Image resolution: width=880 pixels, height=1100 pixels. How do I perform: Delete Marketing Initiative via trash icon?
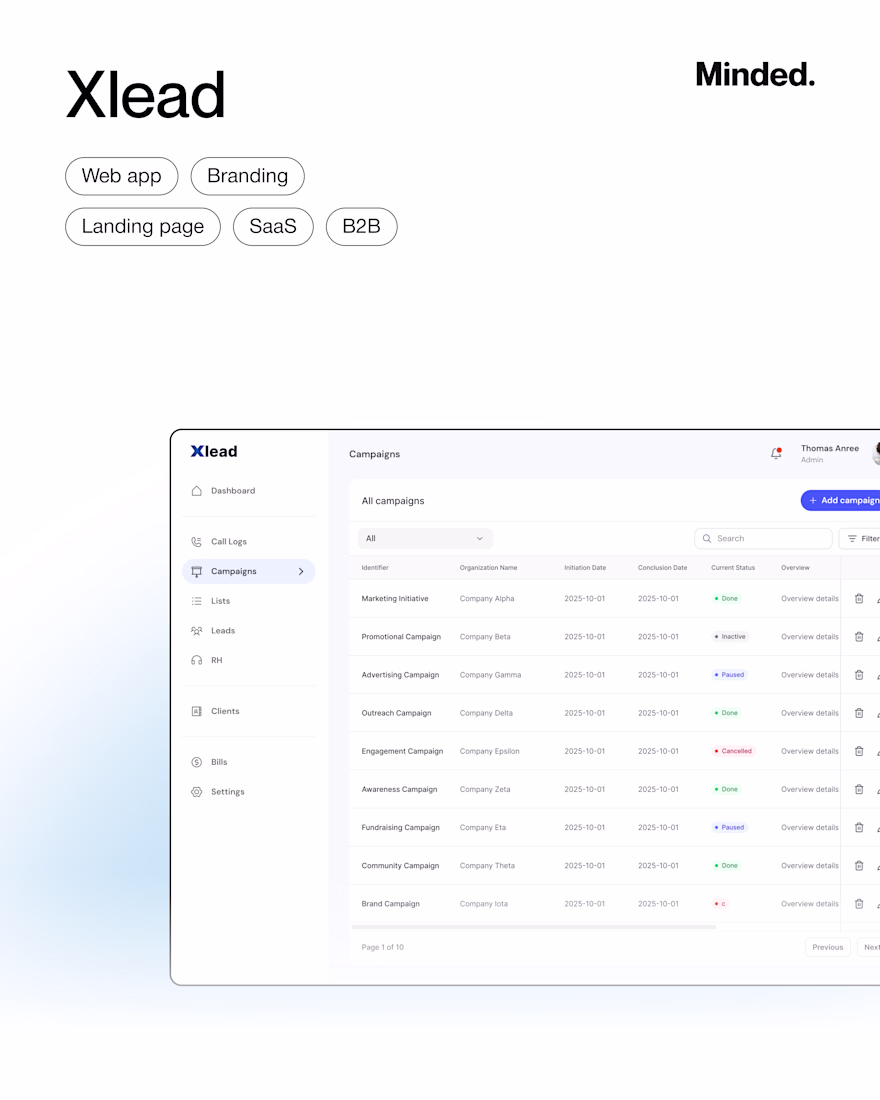click(x=859, y=598)
